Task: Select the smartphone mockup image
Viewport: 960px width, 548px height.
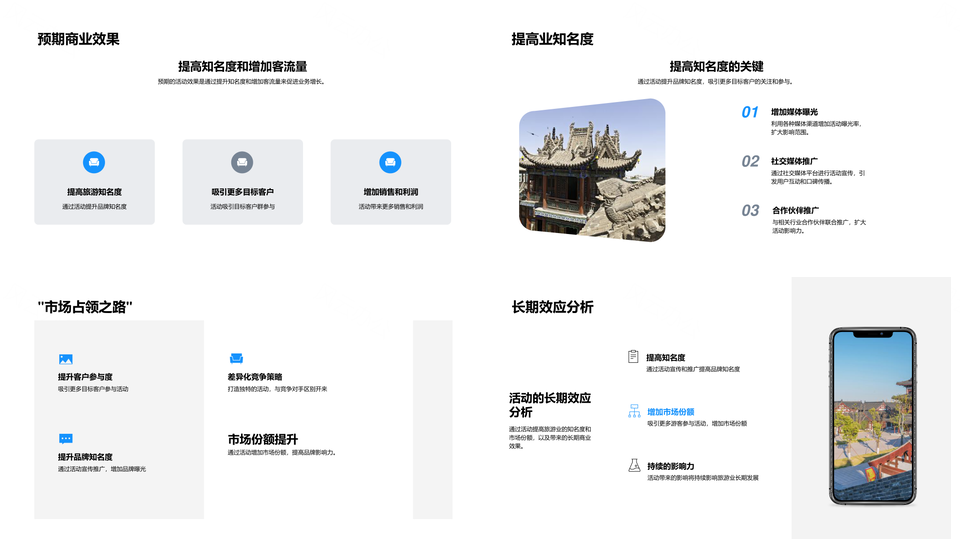Action: pos(872,415)
